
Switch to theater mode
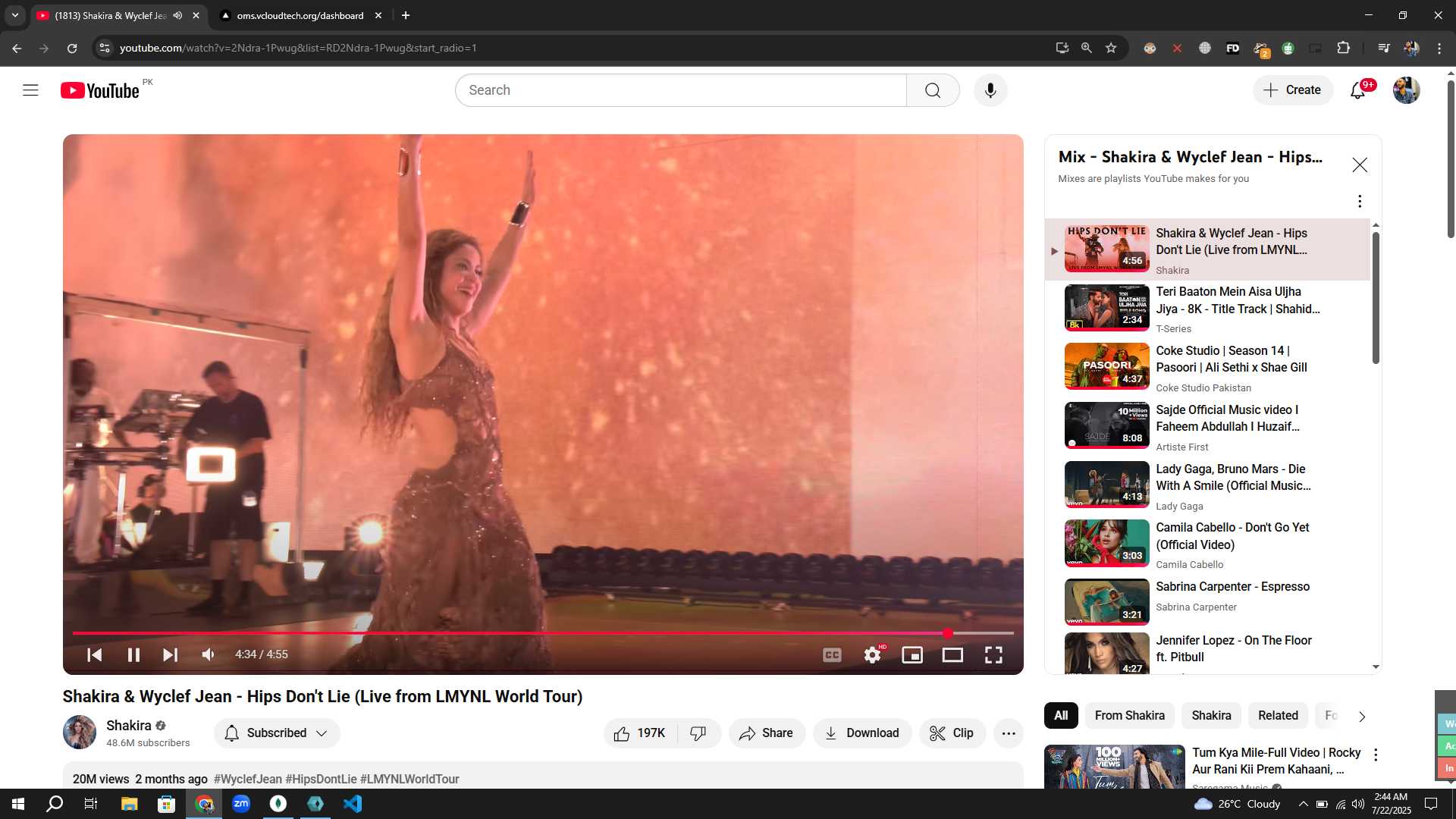pos(952,654)
